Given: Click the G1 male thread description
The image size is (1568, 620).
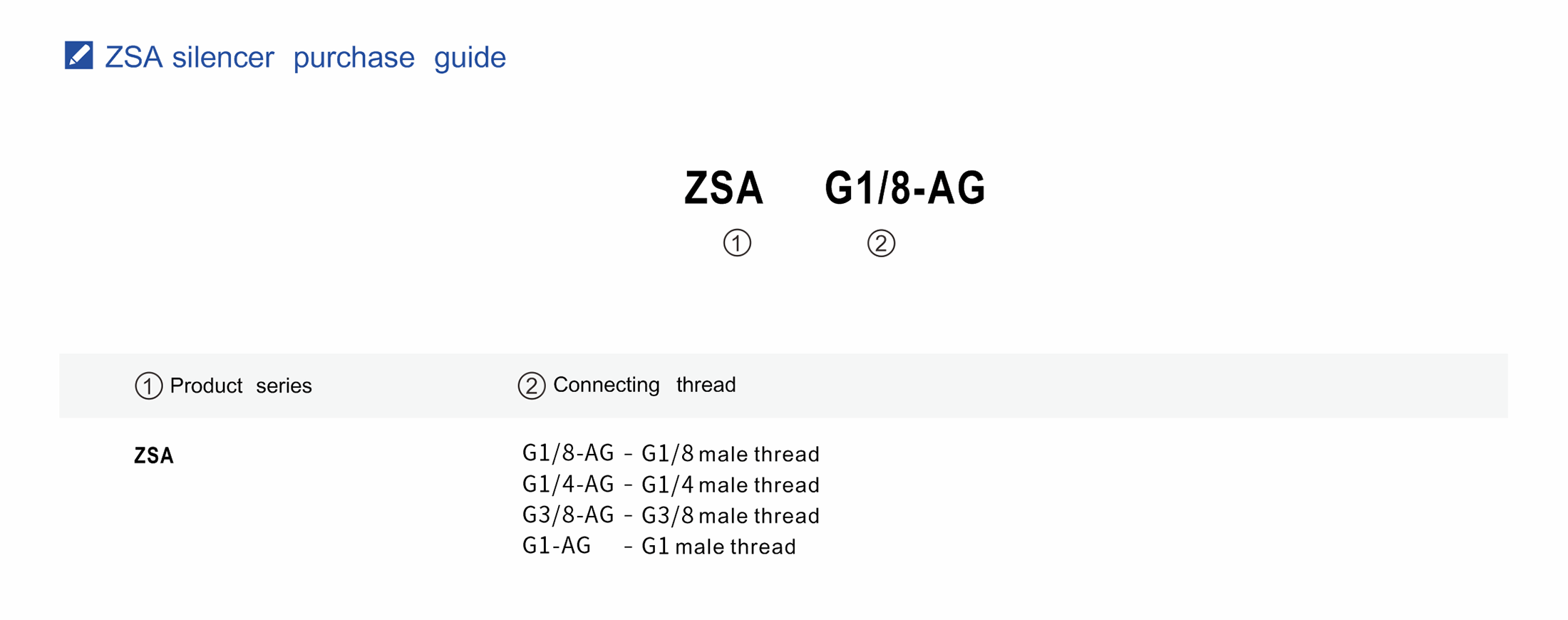Looking at the screenshot, I should [718, 546].
